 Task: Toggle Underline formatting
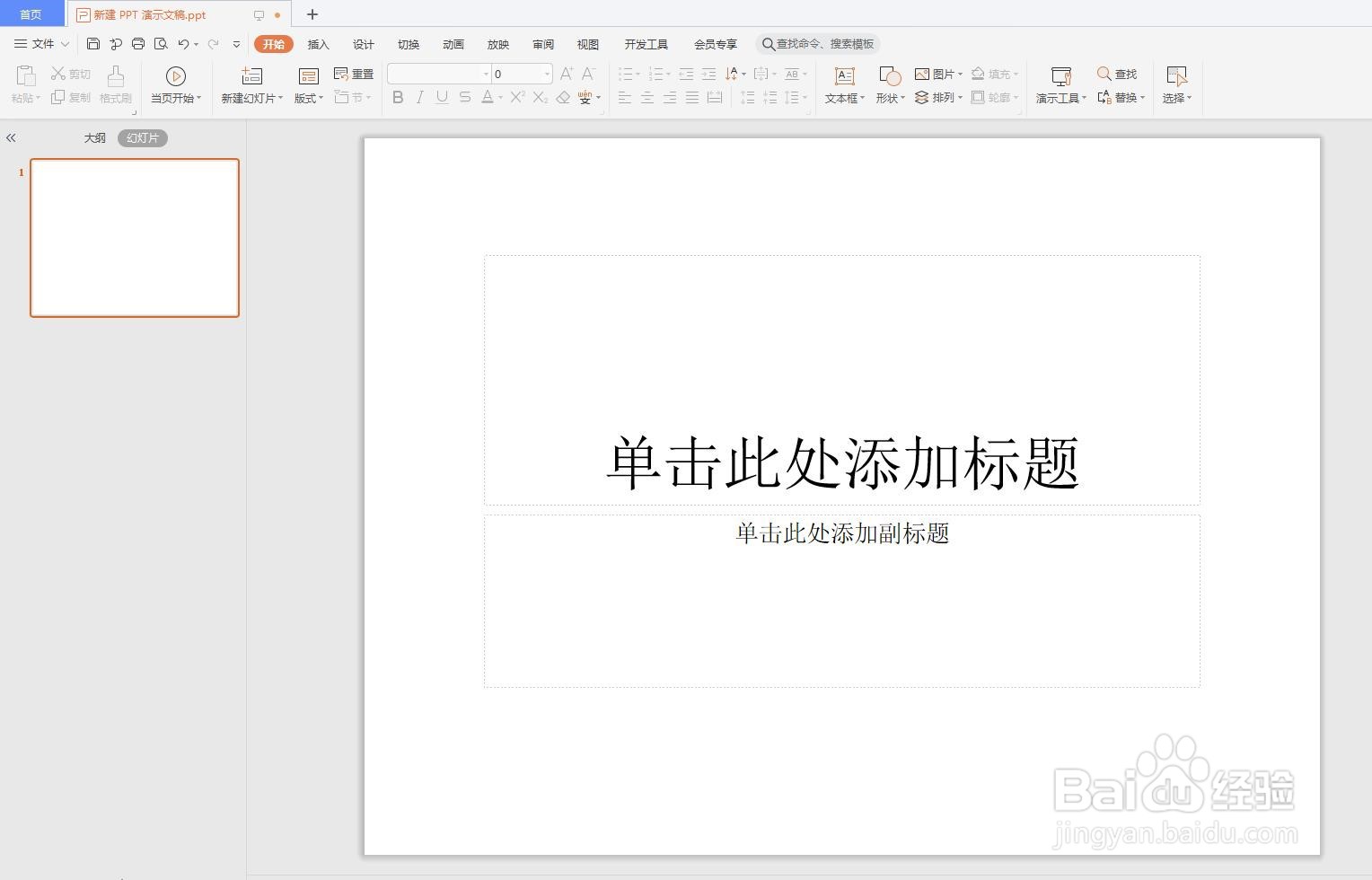click(442, 97)
